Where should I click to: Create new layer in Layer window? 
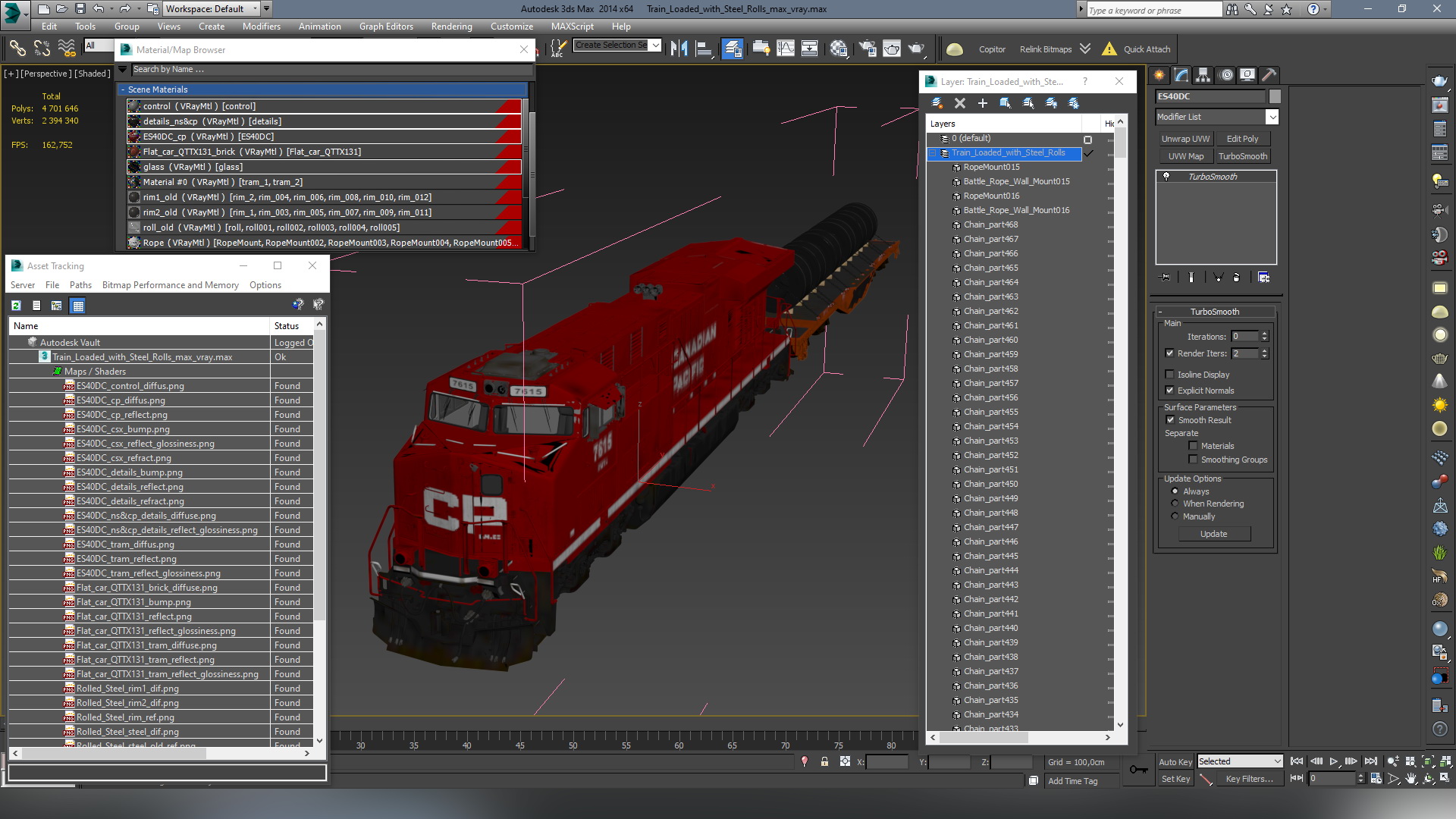(937, 103)
